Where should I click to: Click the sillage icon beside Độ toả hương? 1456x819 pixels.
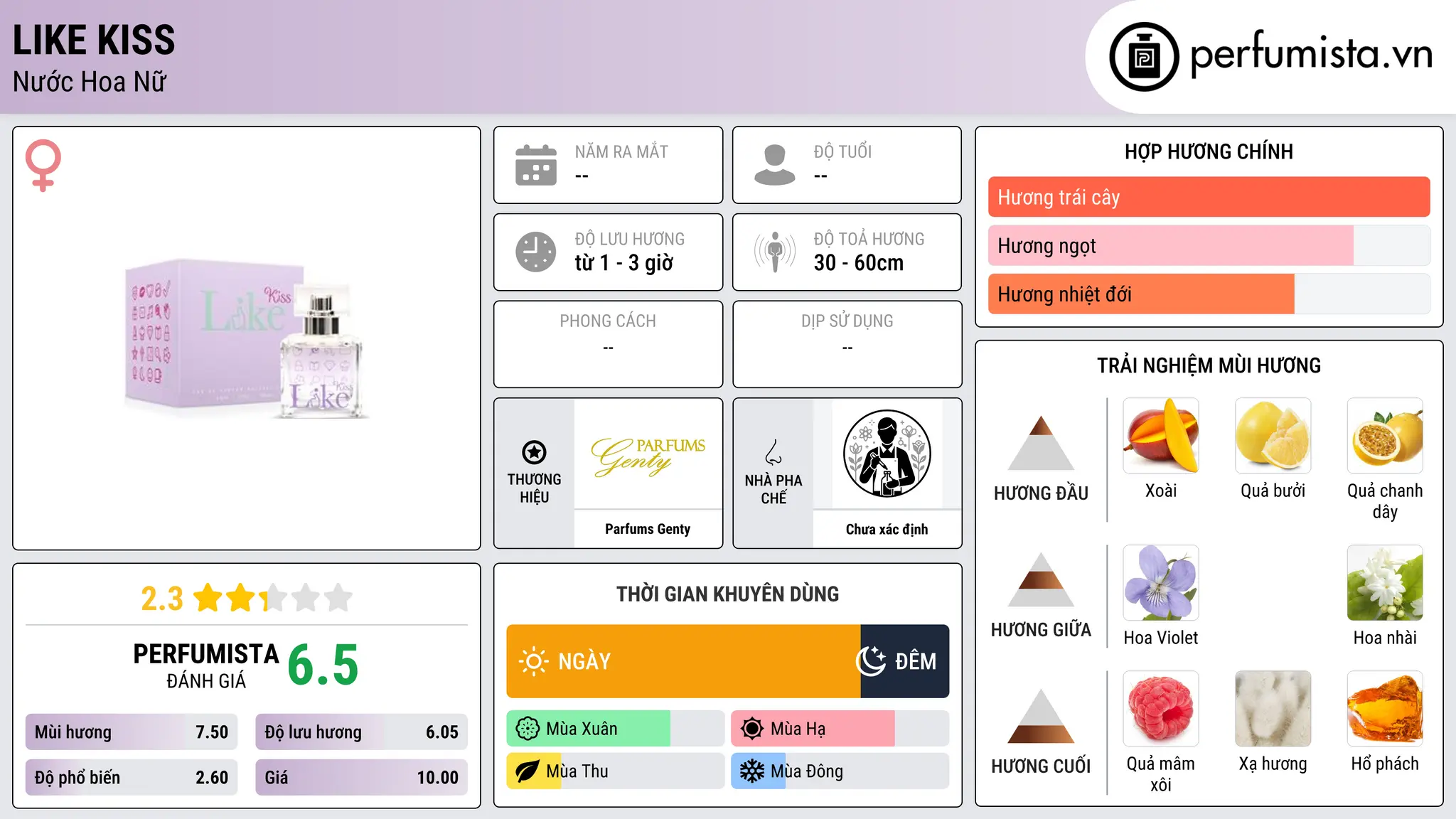point(775,252)
